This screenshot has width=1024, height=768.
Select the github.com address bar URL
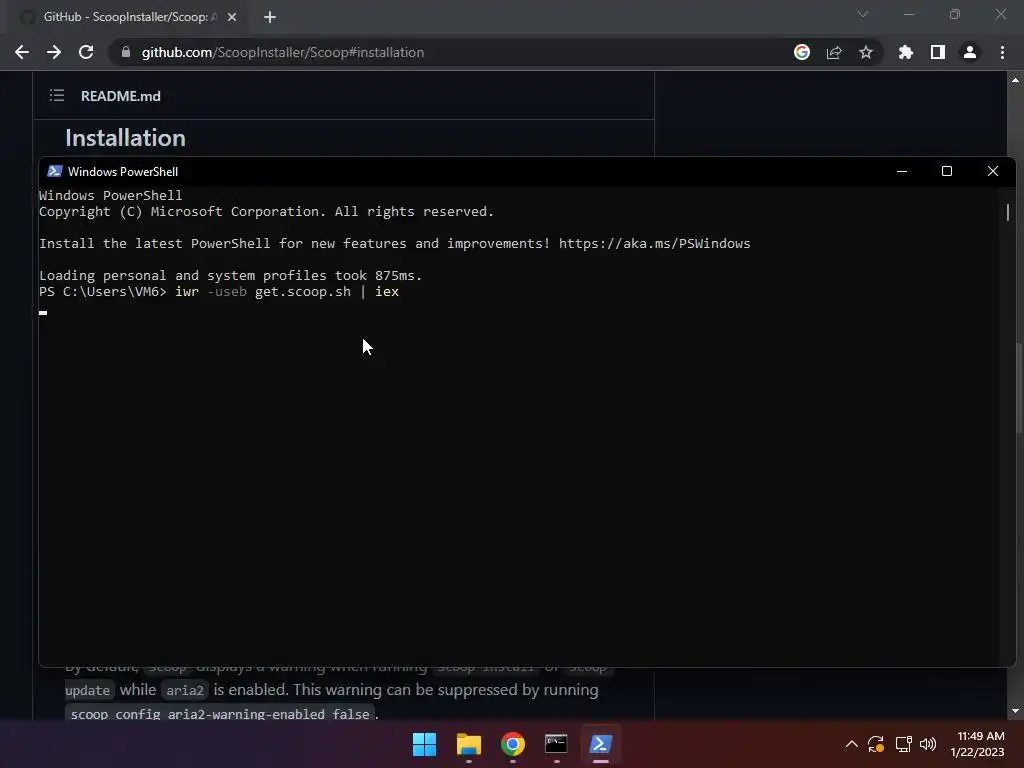(283, 52)
